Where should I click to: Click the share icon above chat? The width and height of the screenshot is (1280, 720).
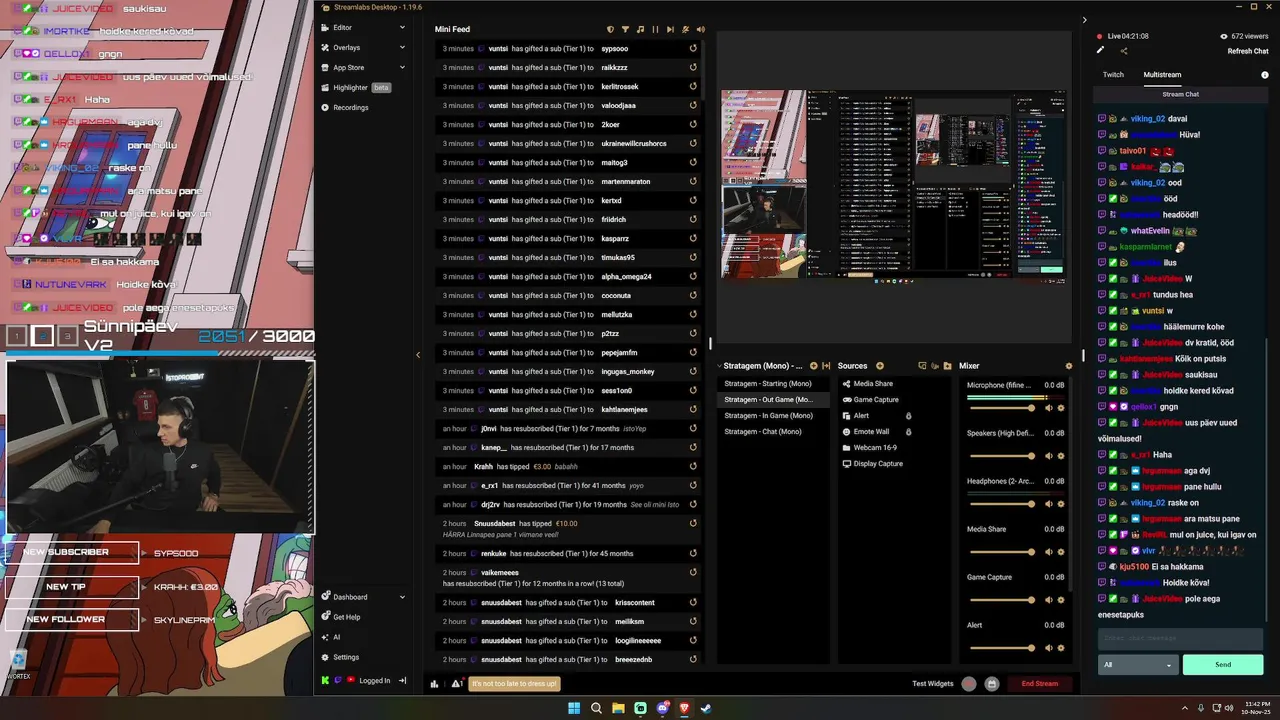pos(1123,51)
